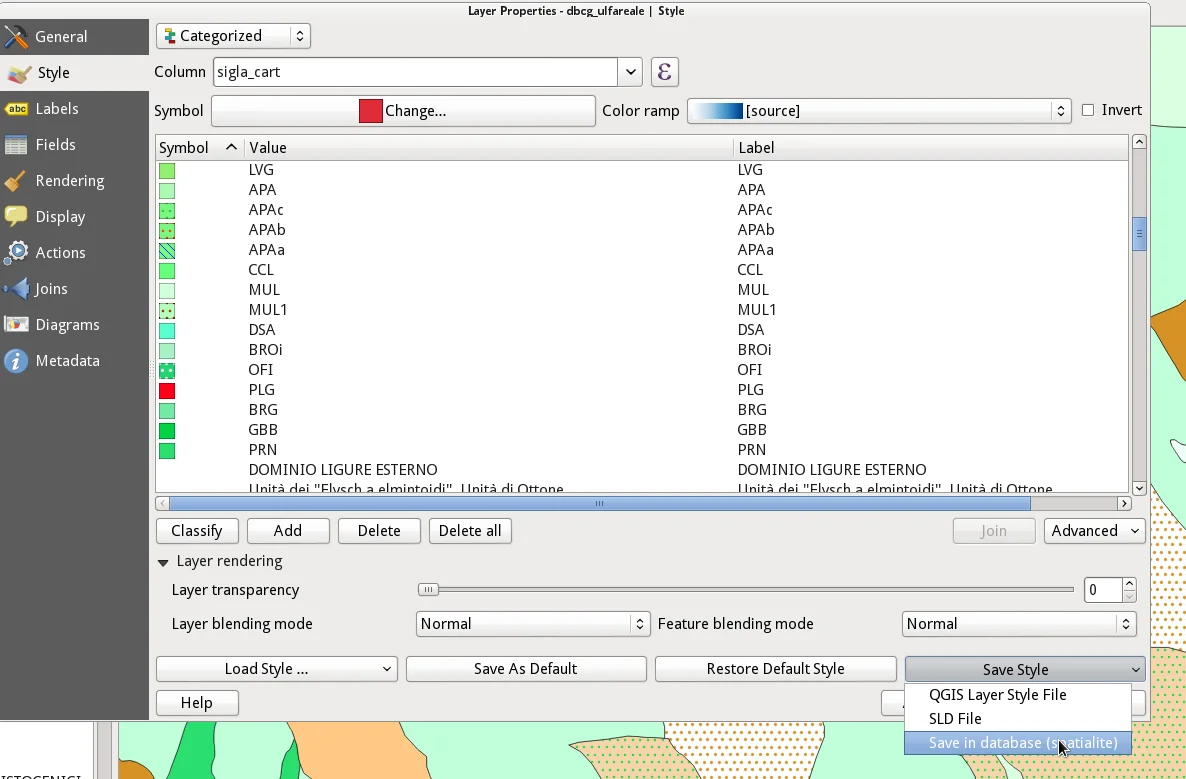This screenshot has width=1186, height=779.
Task: Switch to the Rendering brush icon
Action: point(16,181)
